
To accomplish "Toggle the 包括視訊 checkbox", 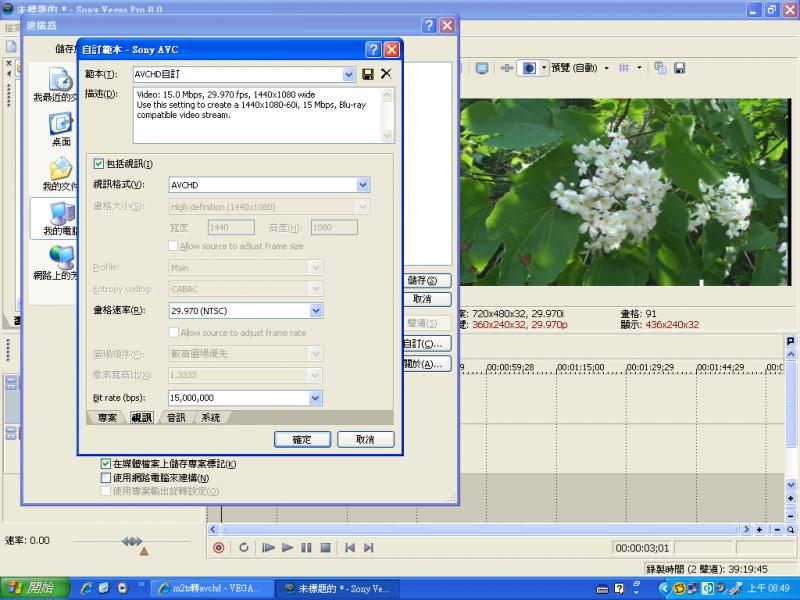I will 97,162.
